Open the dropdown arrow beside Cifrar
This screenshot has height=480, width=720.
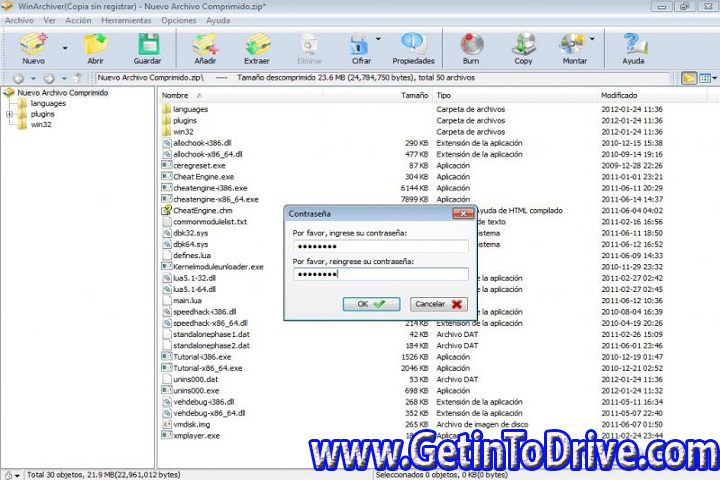tap(378, 39)
